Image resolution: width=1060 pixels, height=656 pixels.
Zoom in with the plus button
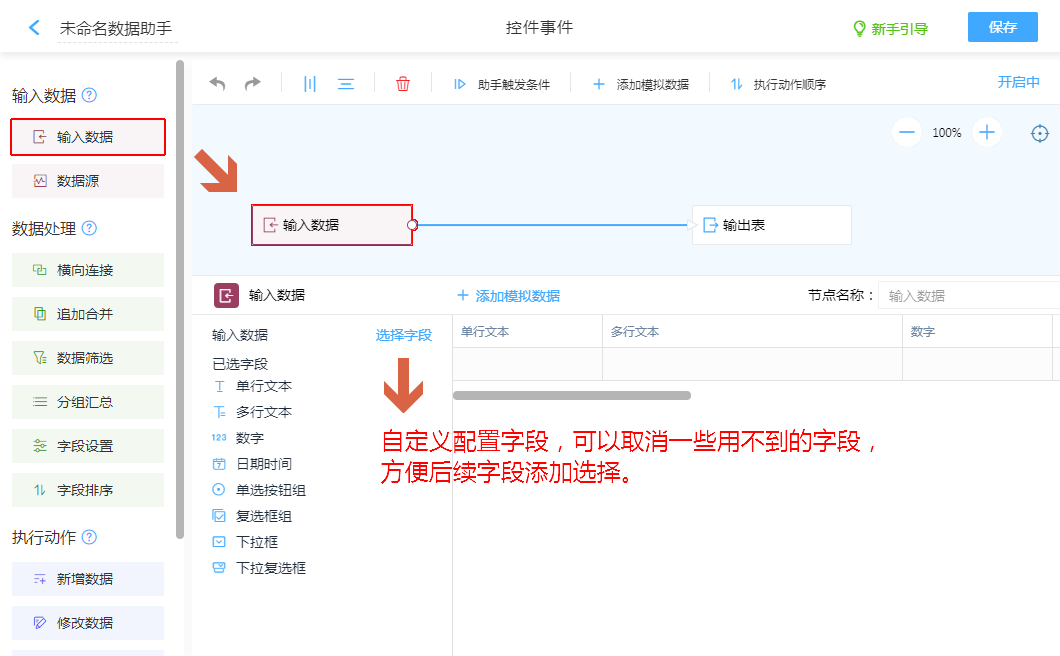tap(987, 132)
